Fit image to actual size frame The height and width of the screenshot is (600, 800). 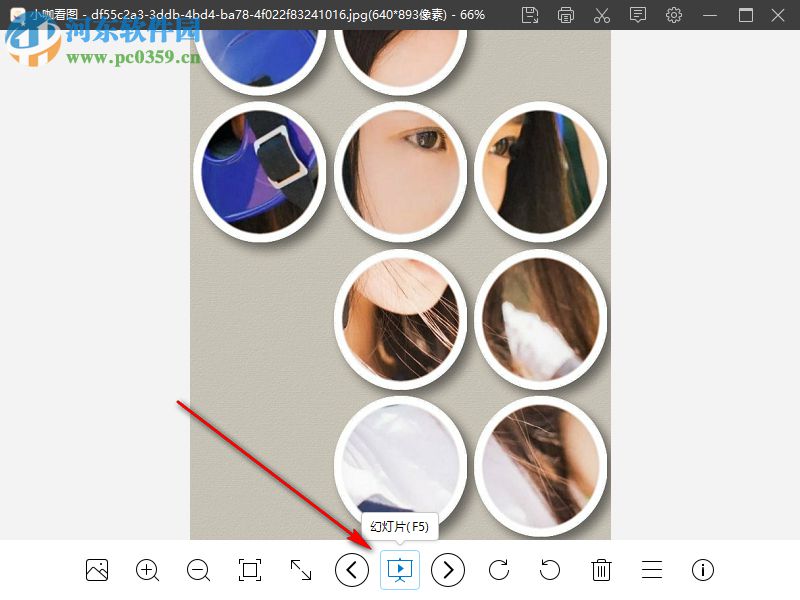coord(250,570)
